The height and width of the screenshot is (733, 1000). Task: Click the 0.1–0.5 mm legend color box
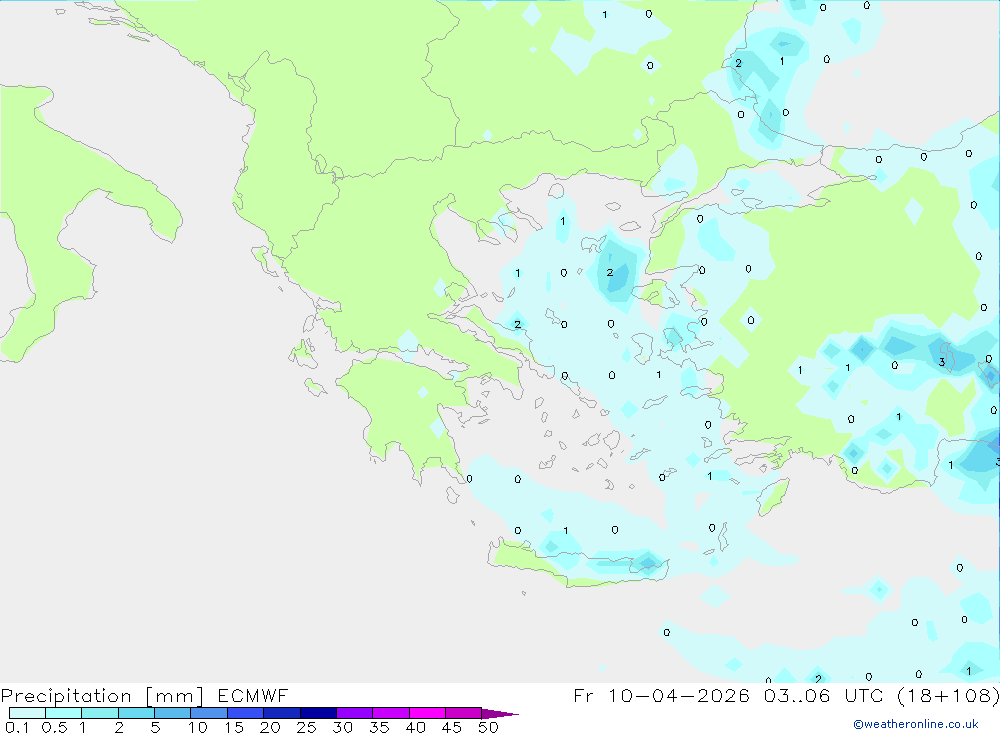click(x=27, y=713)
